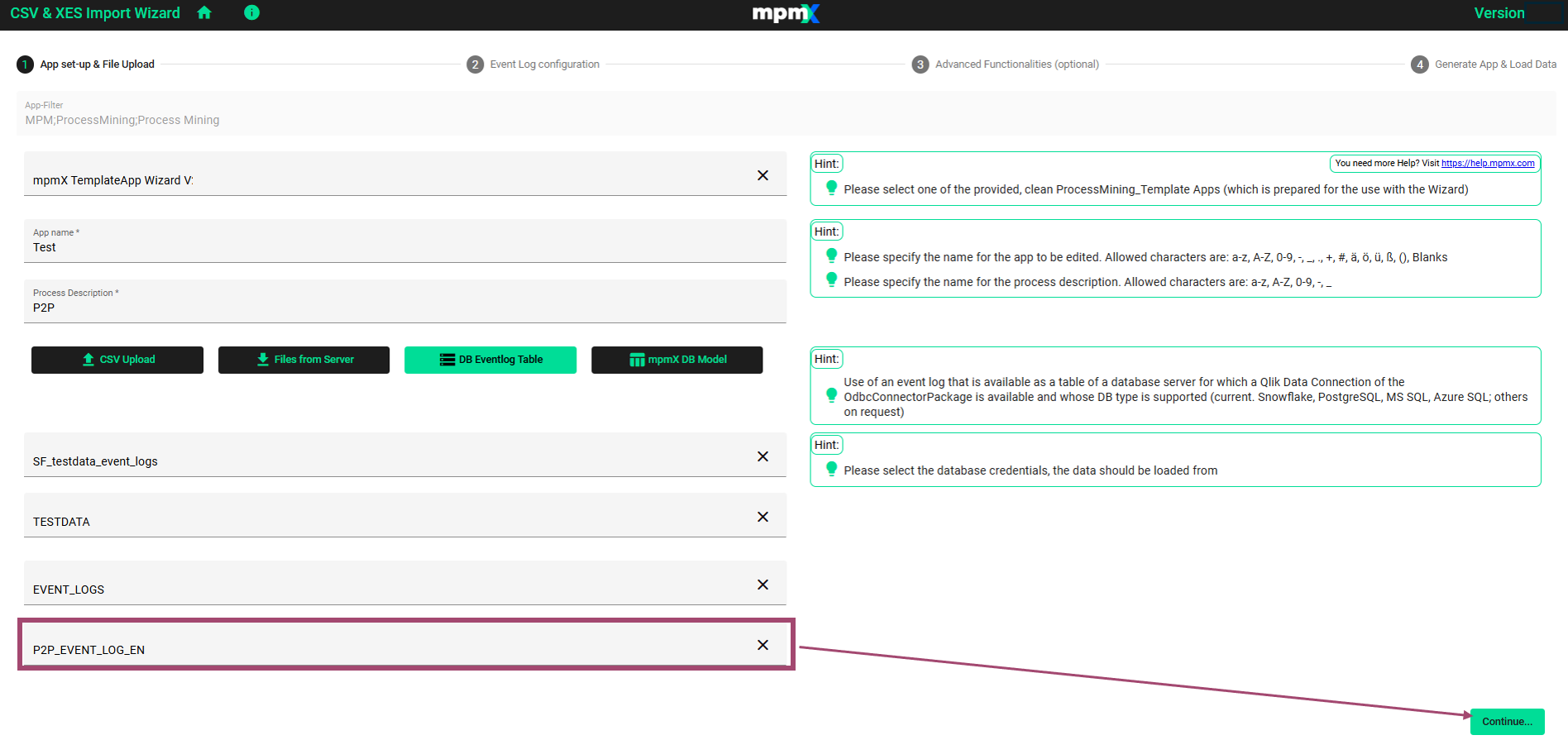Go to step 2 Event Log configuration
Screen dimensions: 1568x740
(533, 64)
